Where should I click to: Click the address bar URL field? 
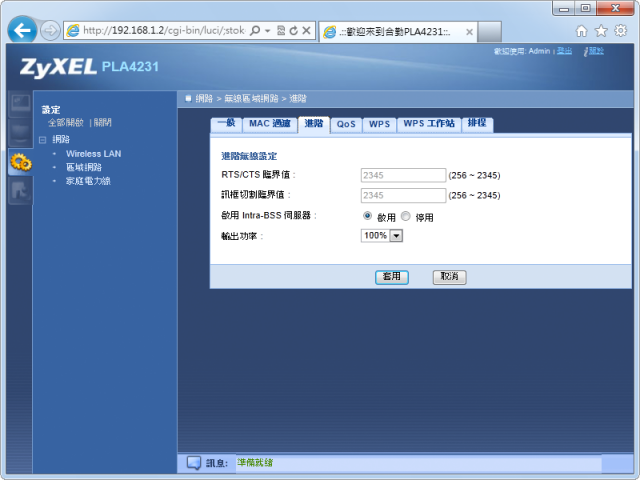coord(164,31)
